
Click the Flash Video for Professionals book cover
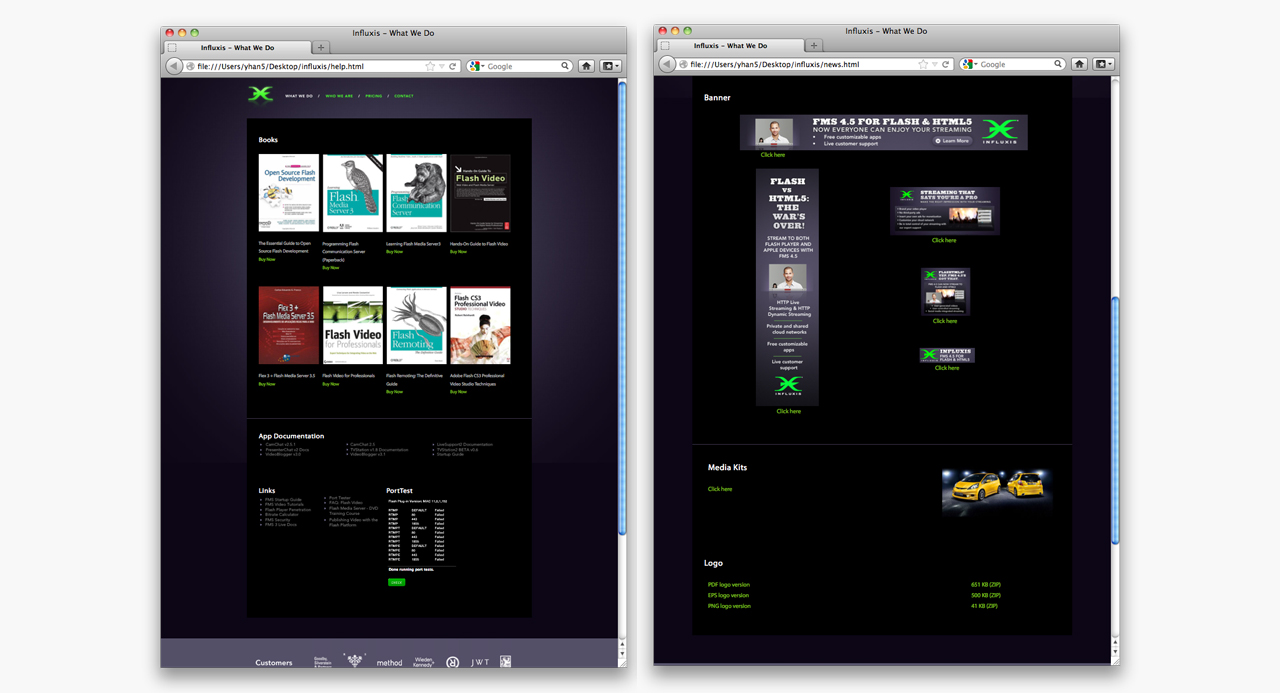353,325
